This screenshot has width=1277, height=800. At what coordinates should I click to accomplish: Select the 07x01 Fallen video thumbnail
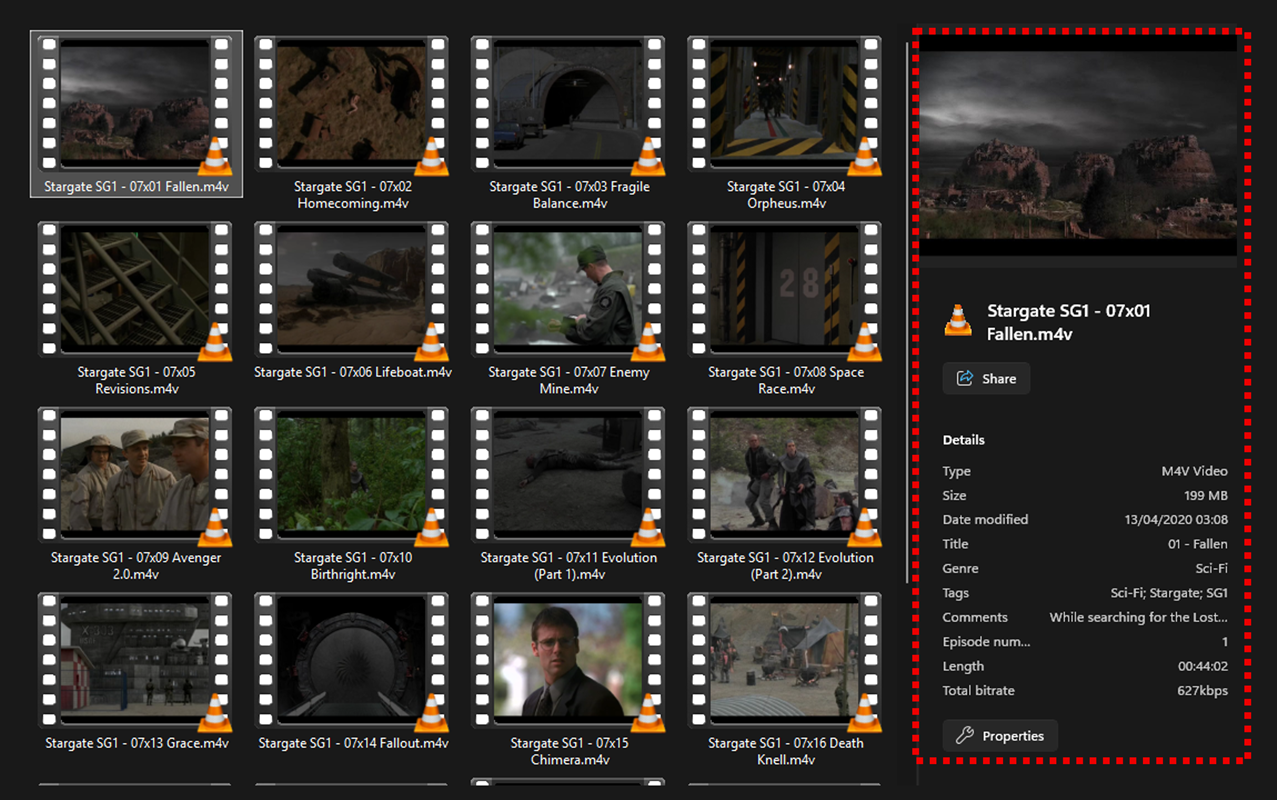coord(135,104)
